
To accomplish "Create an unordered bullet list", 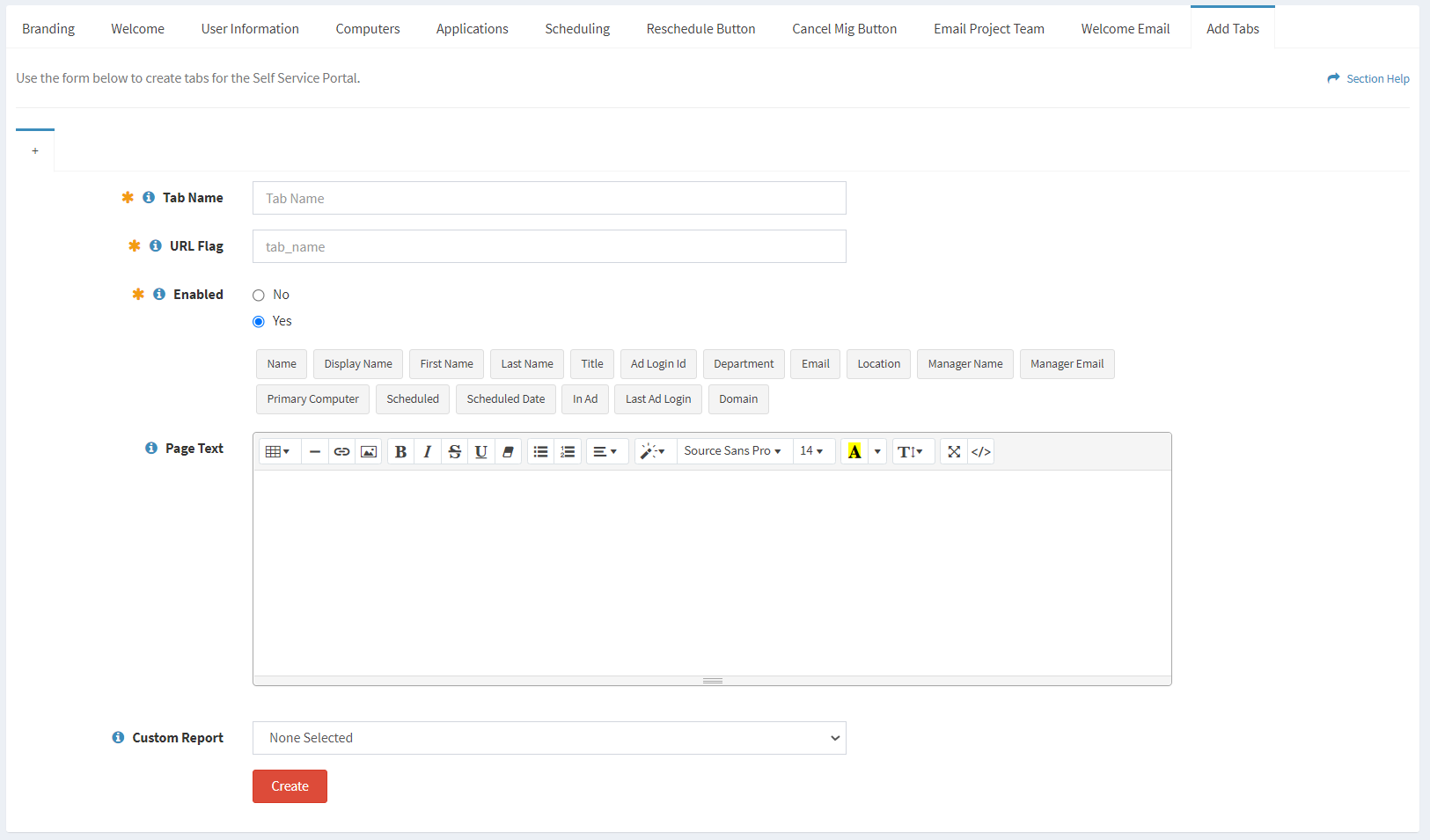I will click(x=540, y=451).
